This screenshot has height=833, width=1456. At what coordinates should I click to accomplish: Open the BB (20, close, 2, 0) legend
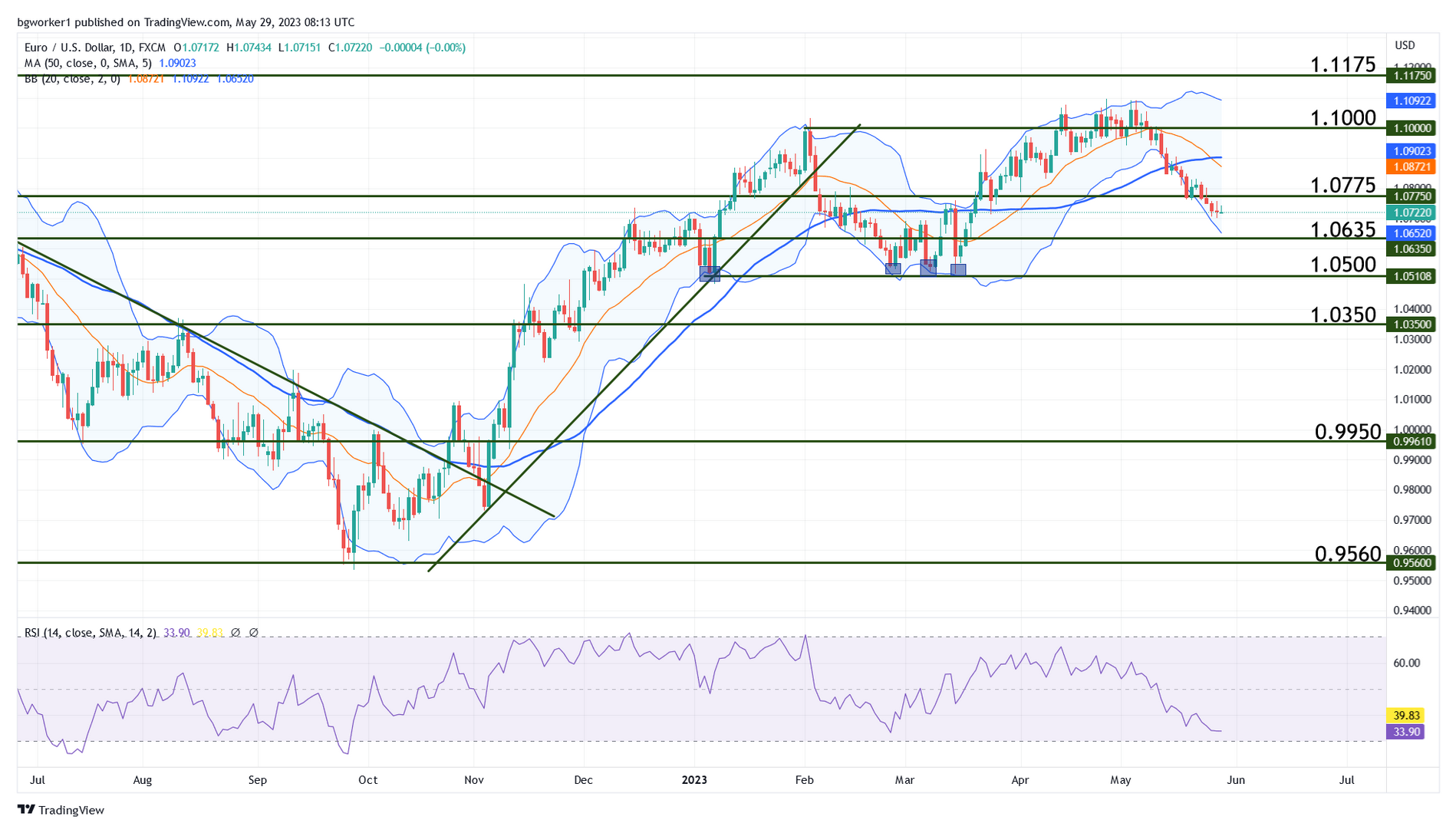pyautogui.click(x=72, y=79)
